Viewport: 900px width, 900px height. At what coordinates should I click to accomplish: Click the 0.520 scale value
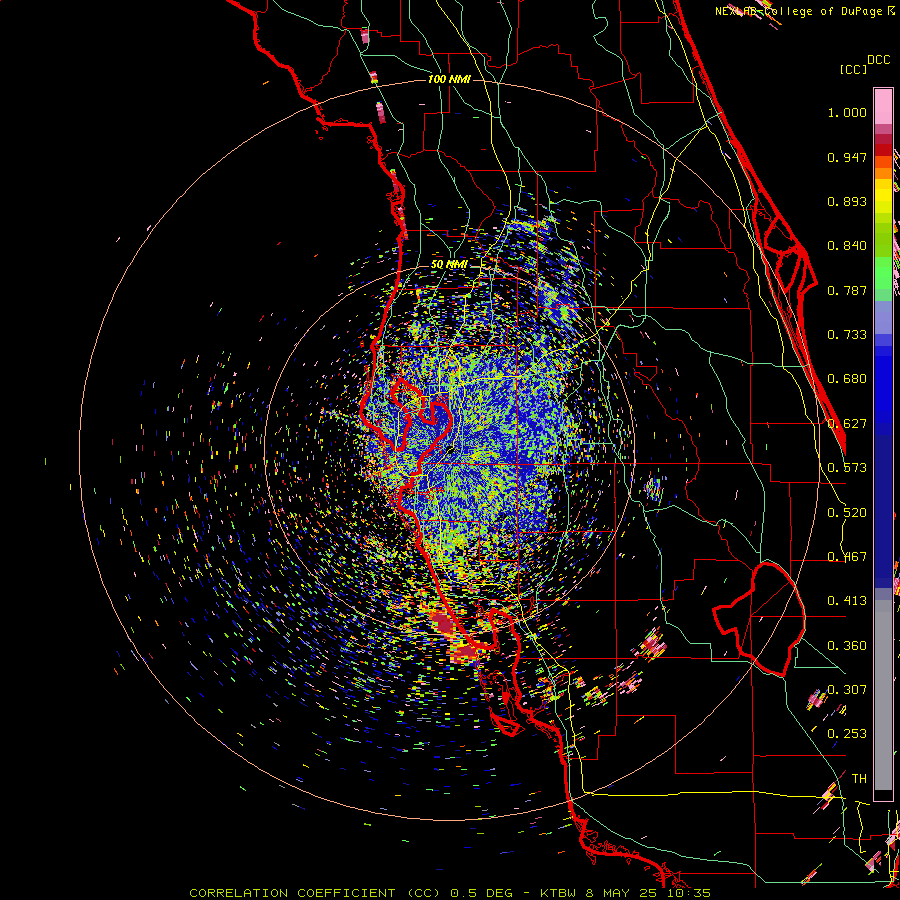tap(847, 513)
